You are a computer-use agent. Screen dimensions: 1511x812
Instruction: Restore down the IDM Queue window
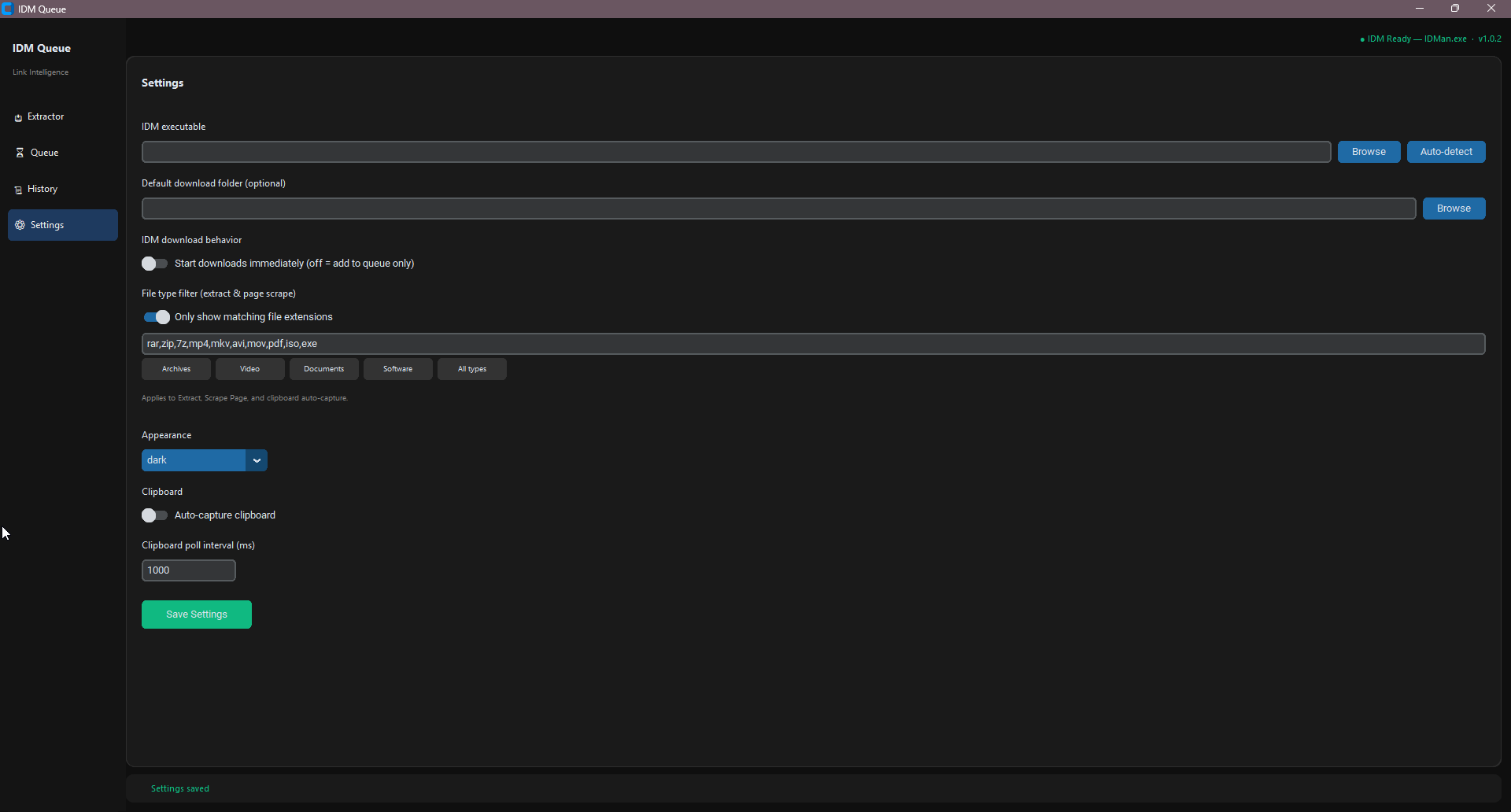pos(1455,9)
